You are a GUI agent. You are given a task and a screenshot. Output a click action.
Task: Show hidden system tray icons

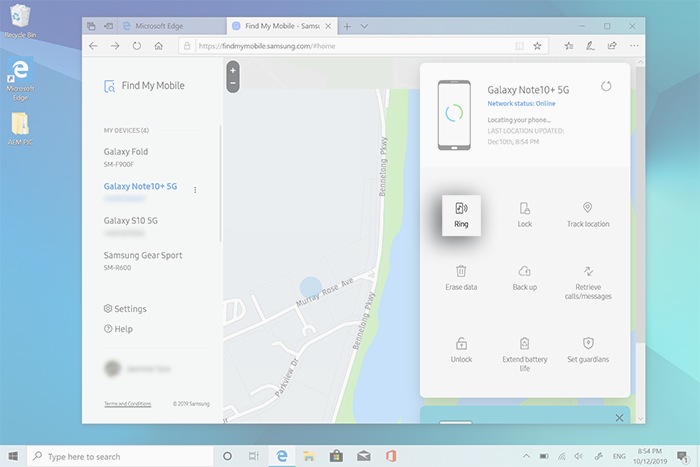point(526,456)
